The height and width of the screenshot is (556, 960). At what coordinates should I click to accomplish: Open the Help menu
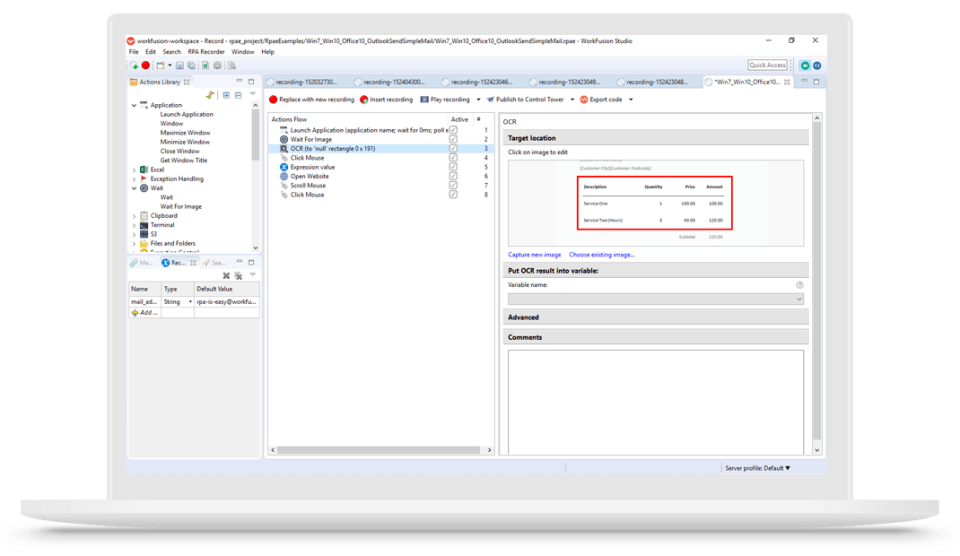click(x=268, y=52)
